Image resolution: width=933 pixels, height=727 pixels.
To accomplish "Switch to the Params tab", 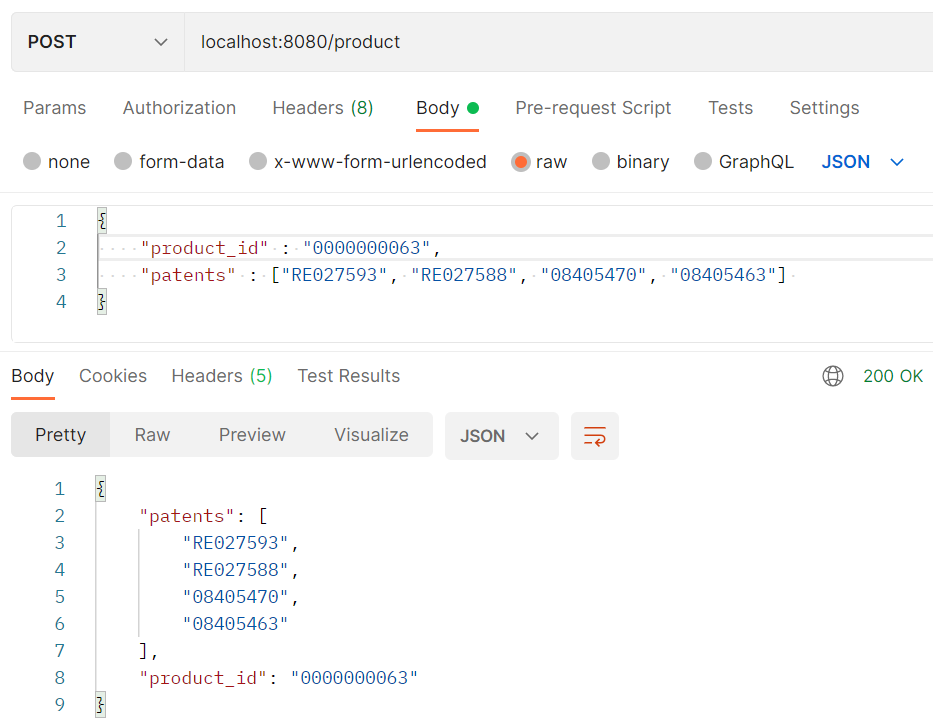I will (54, 108).
